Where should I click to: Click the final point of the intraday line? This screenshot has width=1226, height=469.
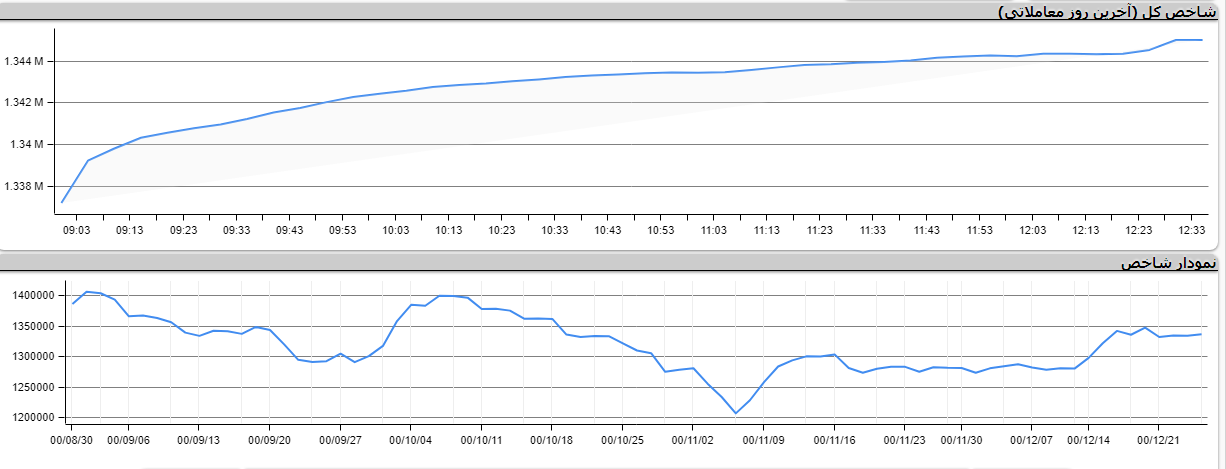1201,40
